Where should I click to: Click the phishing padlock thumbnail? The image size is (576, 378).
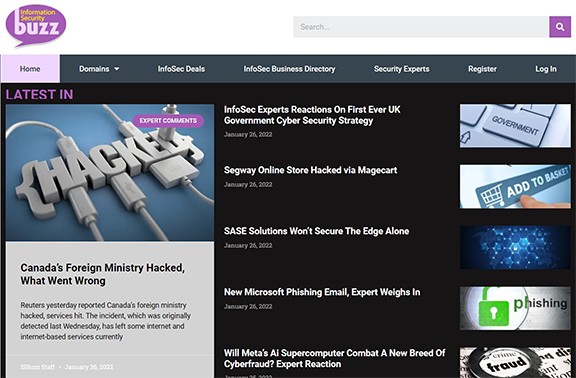pyautogui.click(x=515, y=308)
